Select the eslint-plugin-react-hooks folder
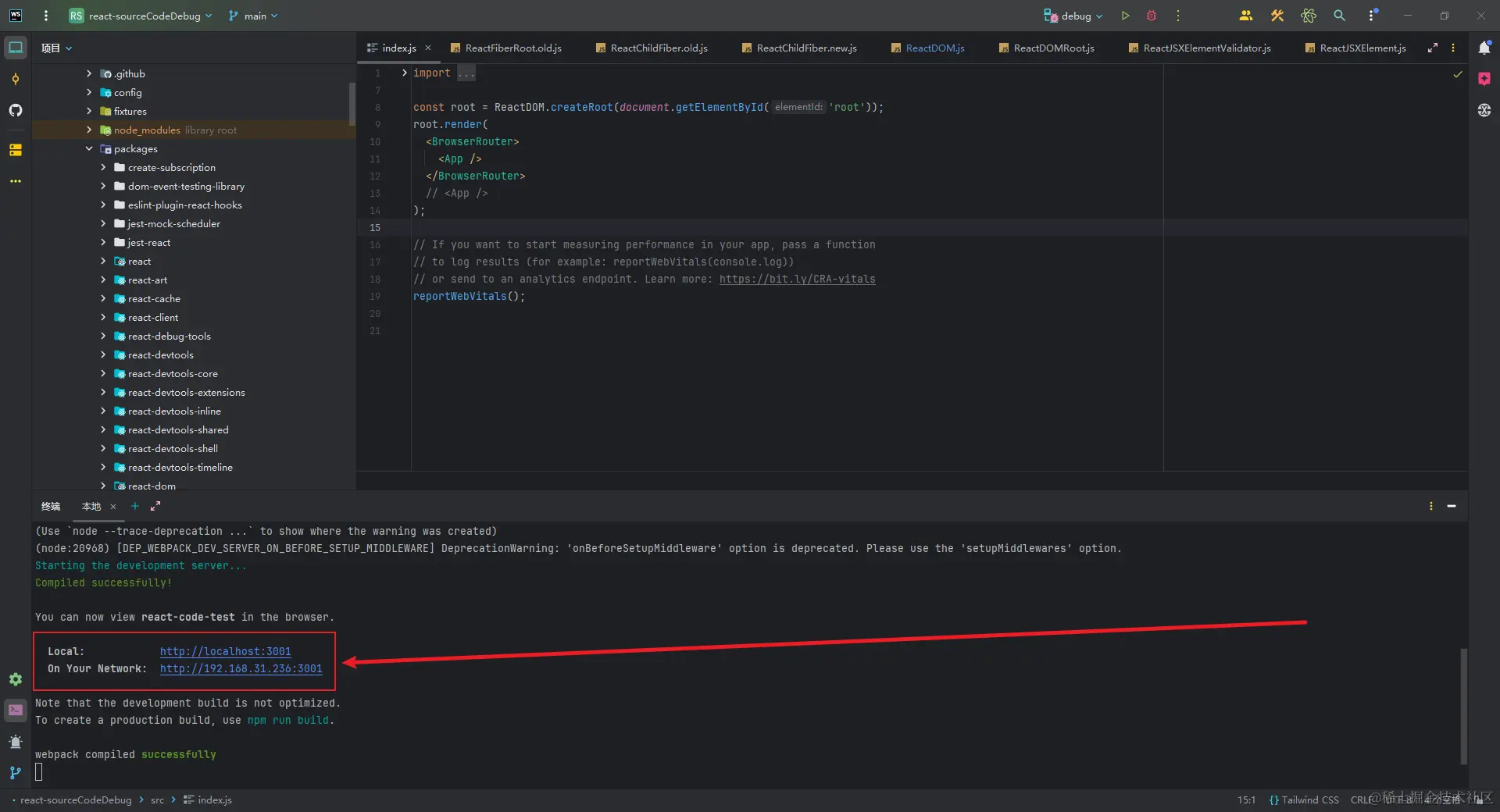The image size is (1500, 812). [x=185, y=205]
